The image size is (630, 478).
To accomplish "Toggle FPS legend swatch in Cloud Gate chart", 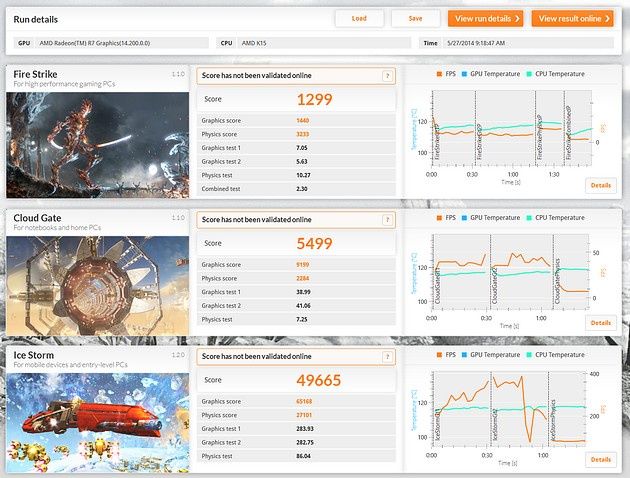I will coord(439,218).
